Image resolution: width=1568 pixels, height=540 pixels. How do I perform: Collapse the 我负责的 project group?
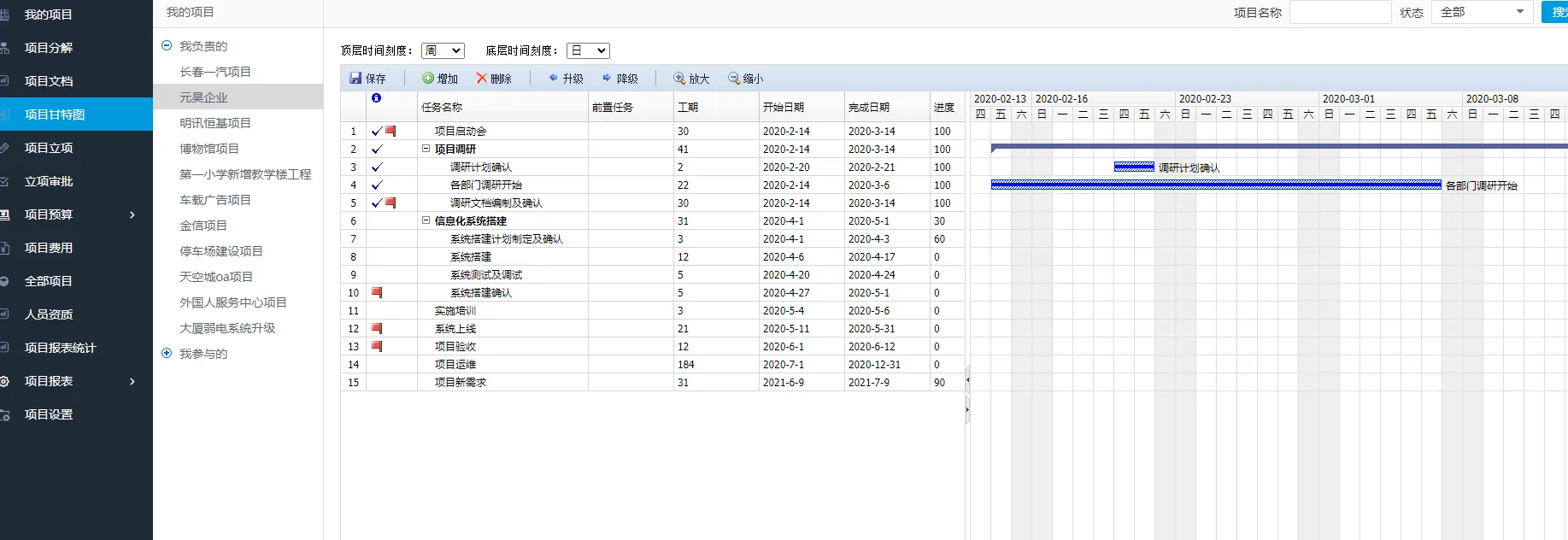point(167,45)
